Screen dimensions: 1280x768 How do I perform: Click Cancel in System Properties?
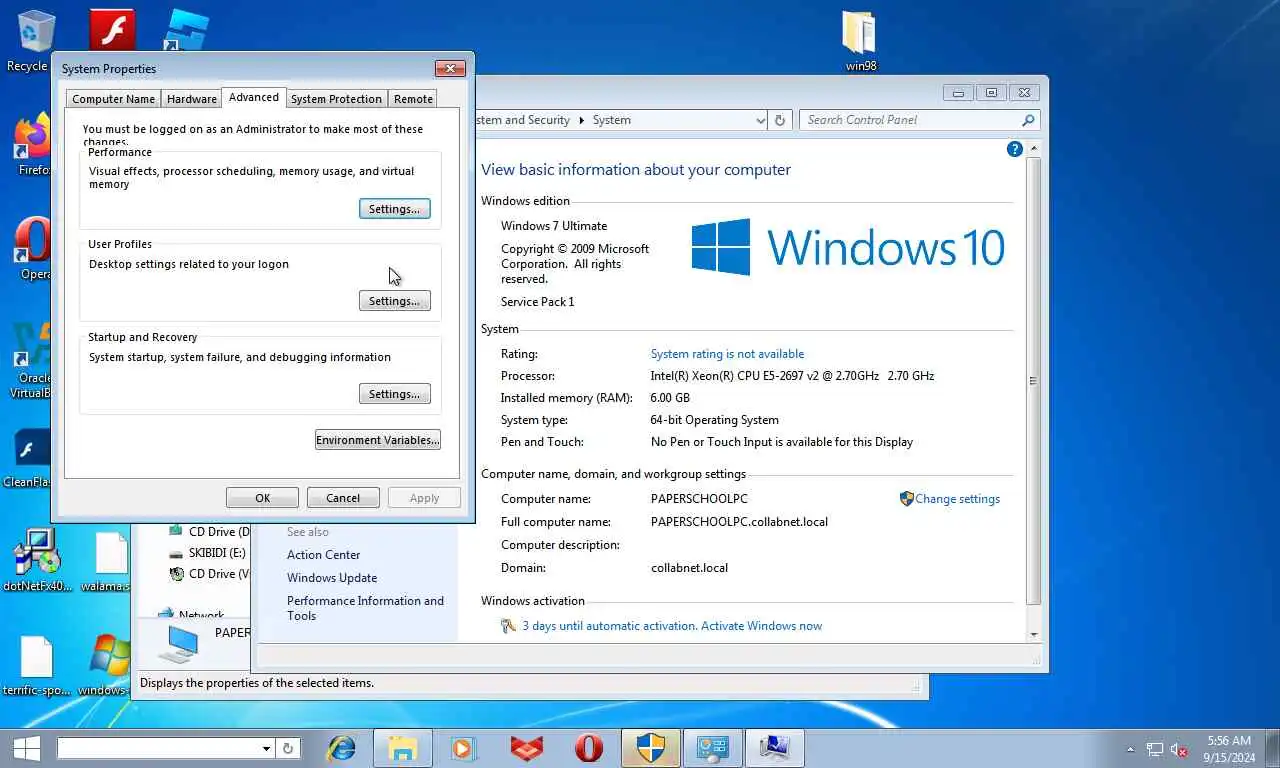tap(343, 498)
